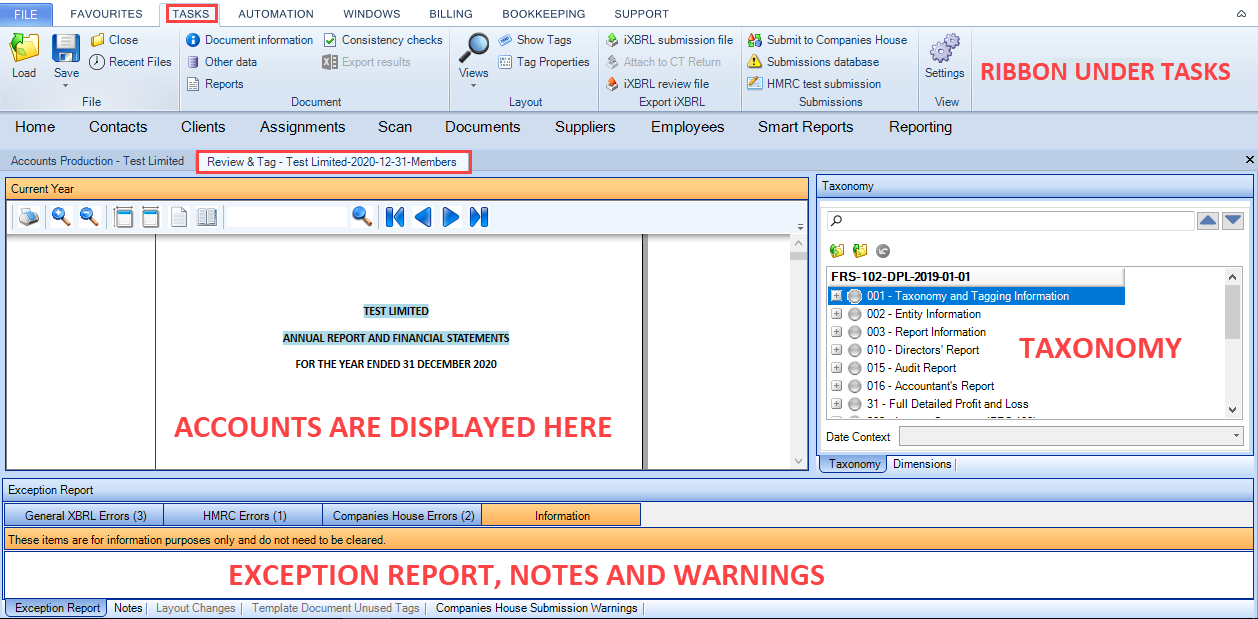Jump to the first page

pyautogui.click(x=395, y=217)
